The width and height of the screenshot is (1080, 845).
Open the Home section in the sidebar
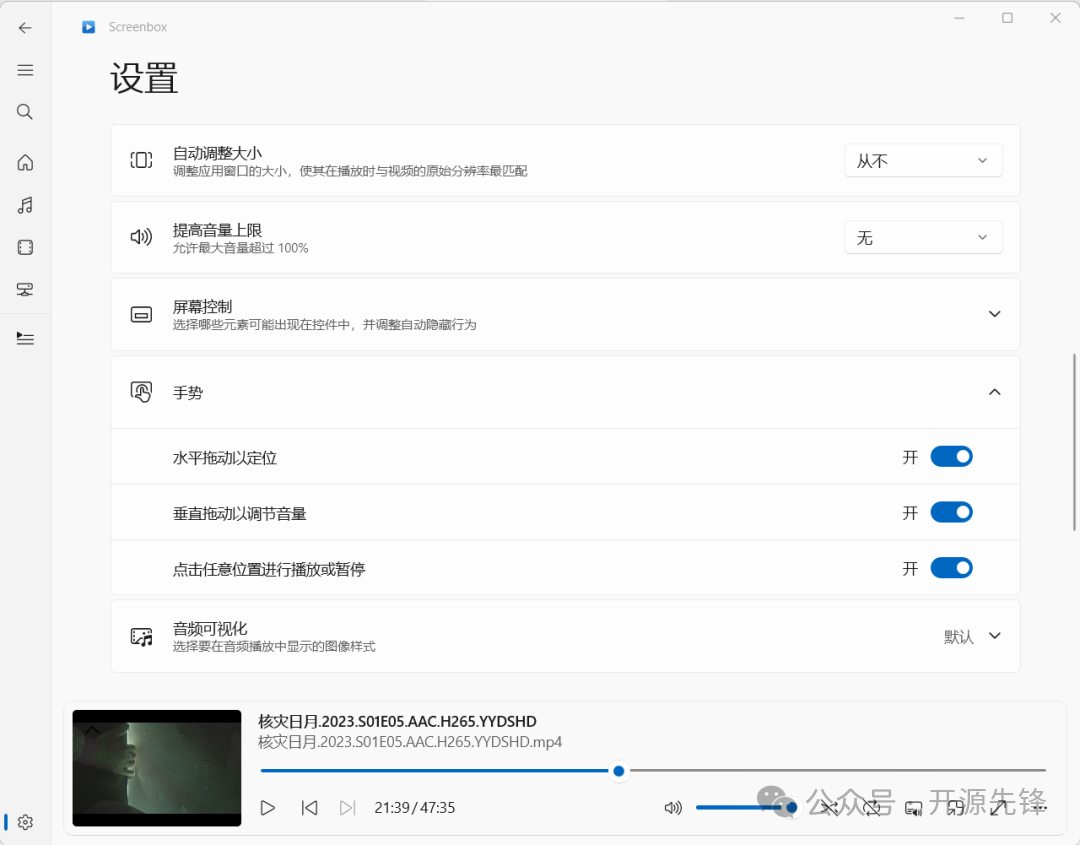(x=25, y=162)
